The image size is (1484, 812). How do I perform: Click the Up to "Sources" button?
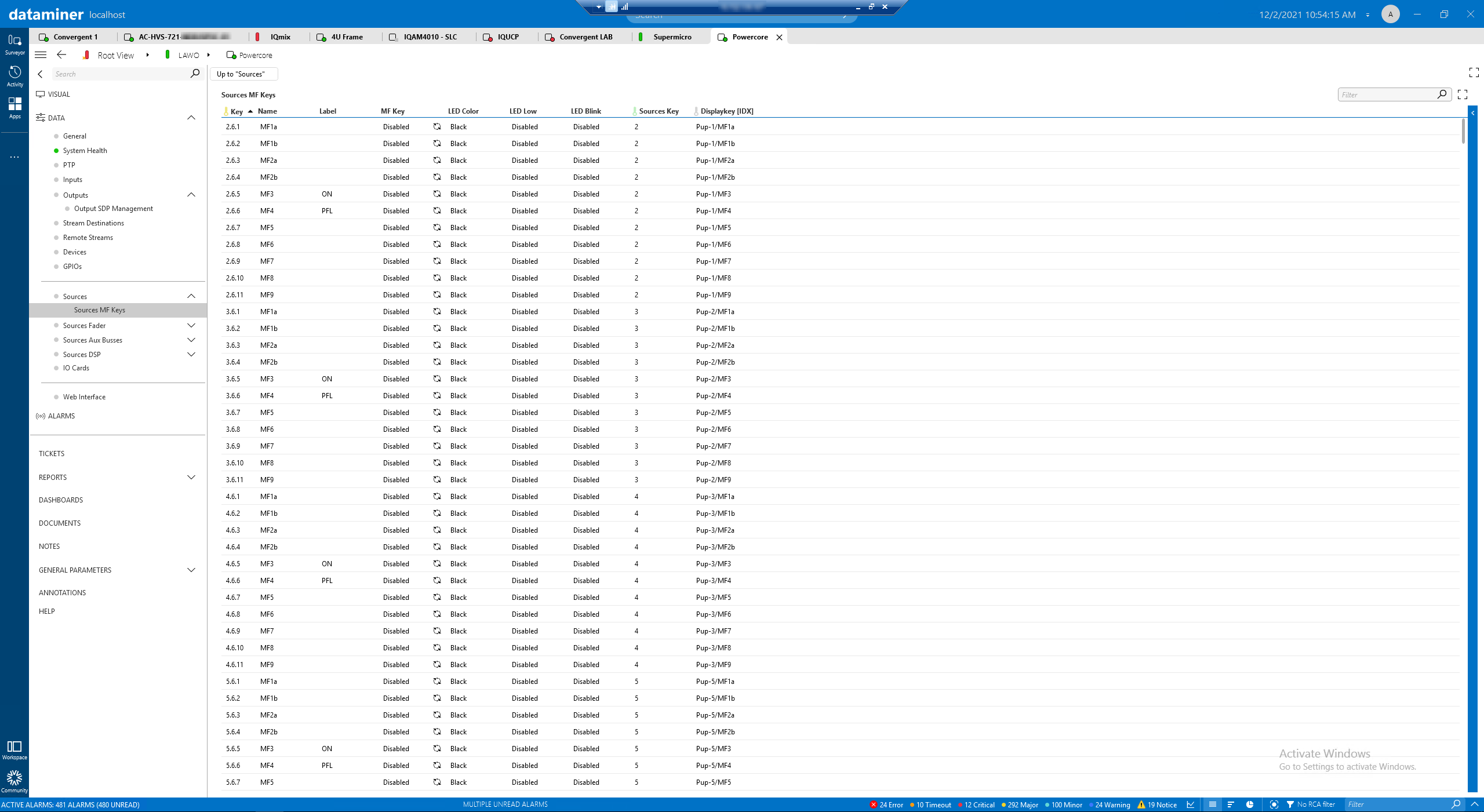click(243, 74)
